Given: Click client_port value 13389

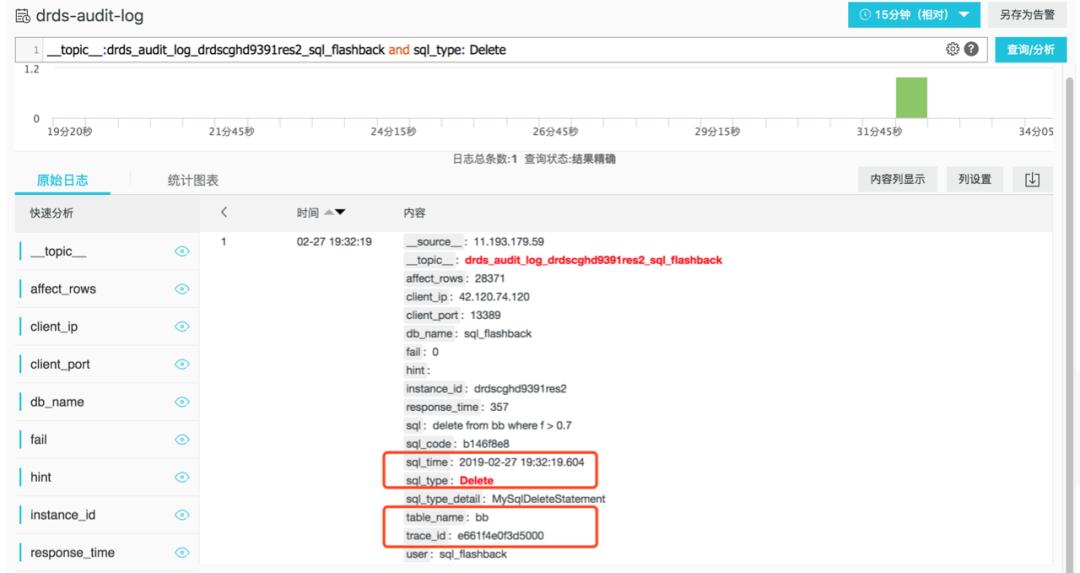Looking at the screenshot, I should coord(486,315).
